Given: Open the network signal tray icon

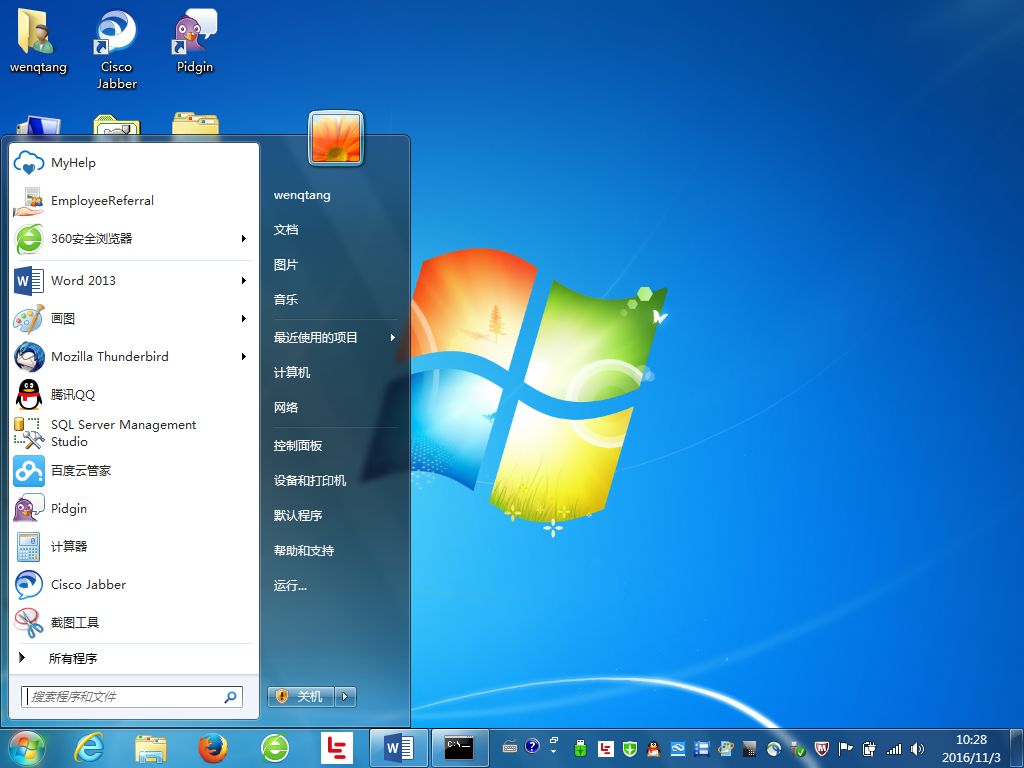Looking at the screenshot, I should point(893,748).
